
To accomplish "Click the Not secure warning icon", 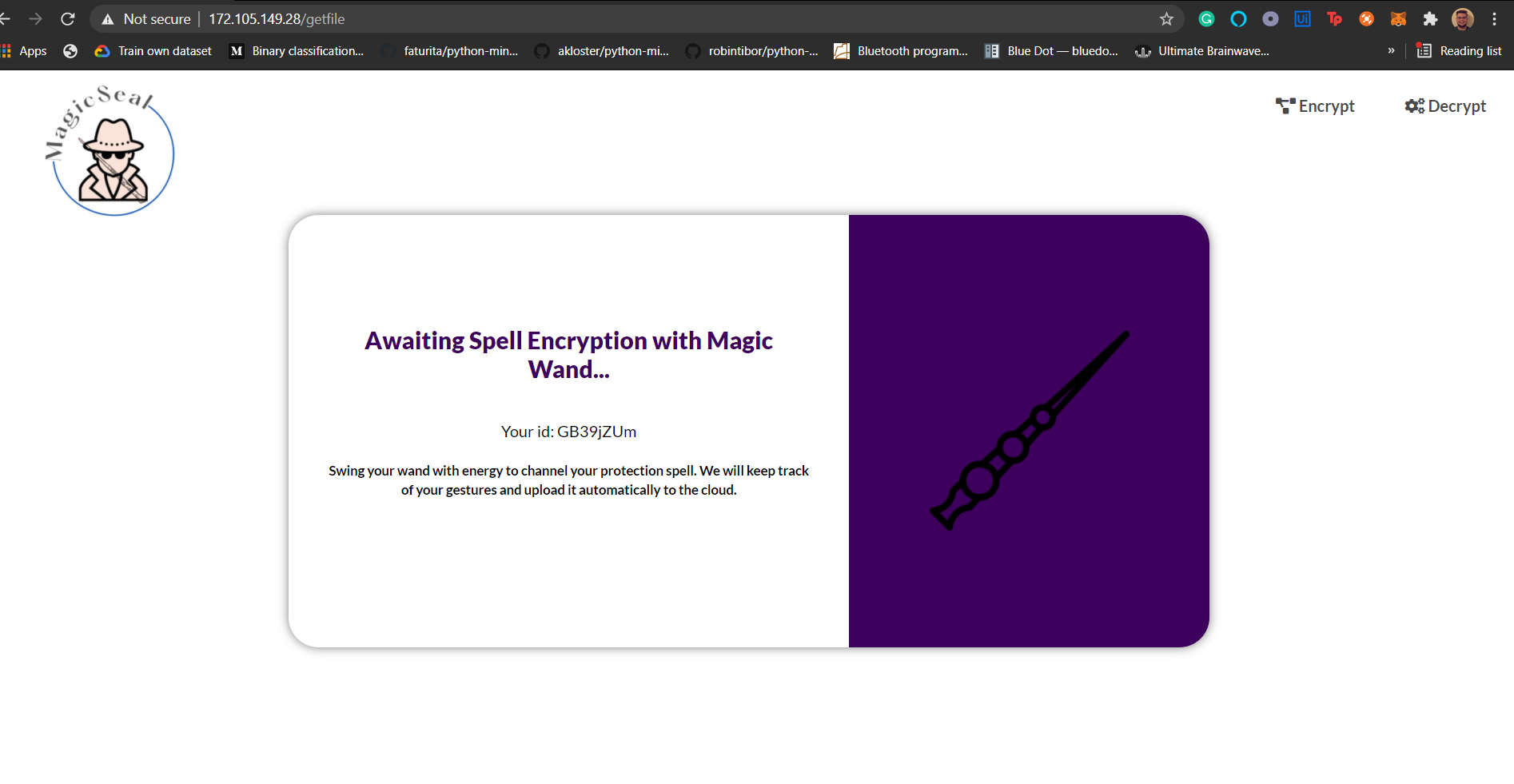I will [108, 19].
